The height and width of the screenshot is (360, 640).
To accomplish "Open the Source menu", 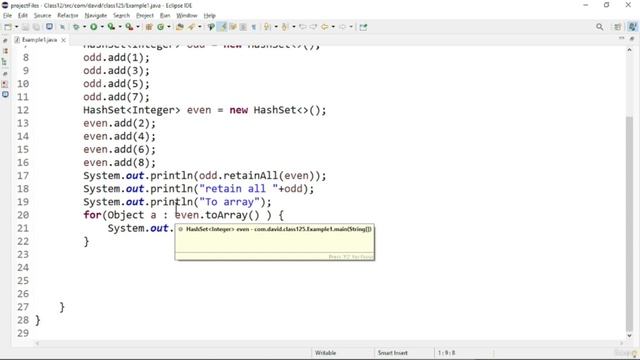I will point(42,16).
